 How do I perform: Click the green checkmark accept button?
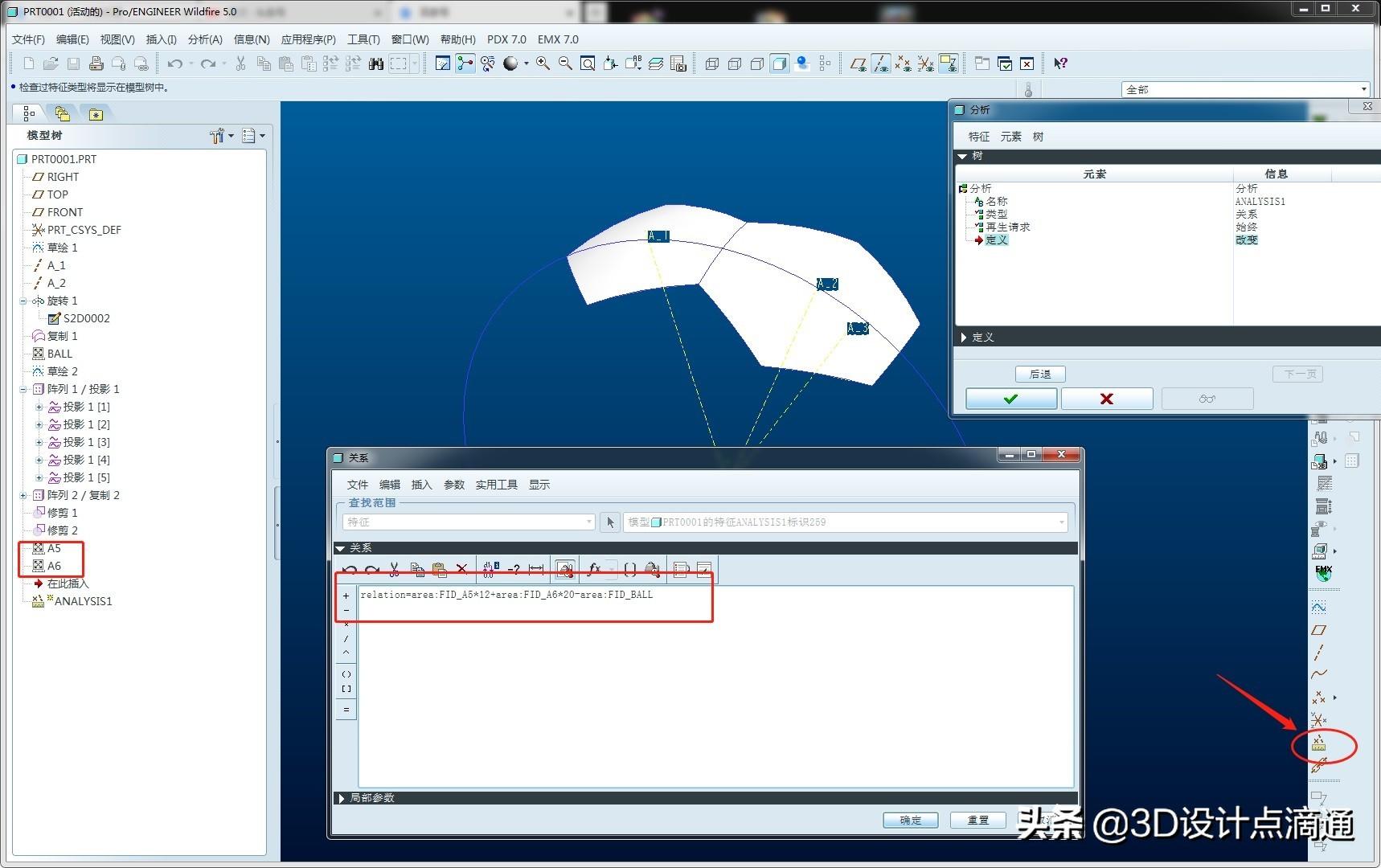tap(1010, 399)
